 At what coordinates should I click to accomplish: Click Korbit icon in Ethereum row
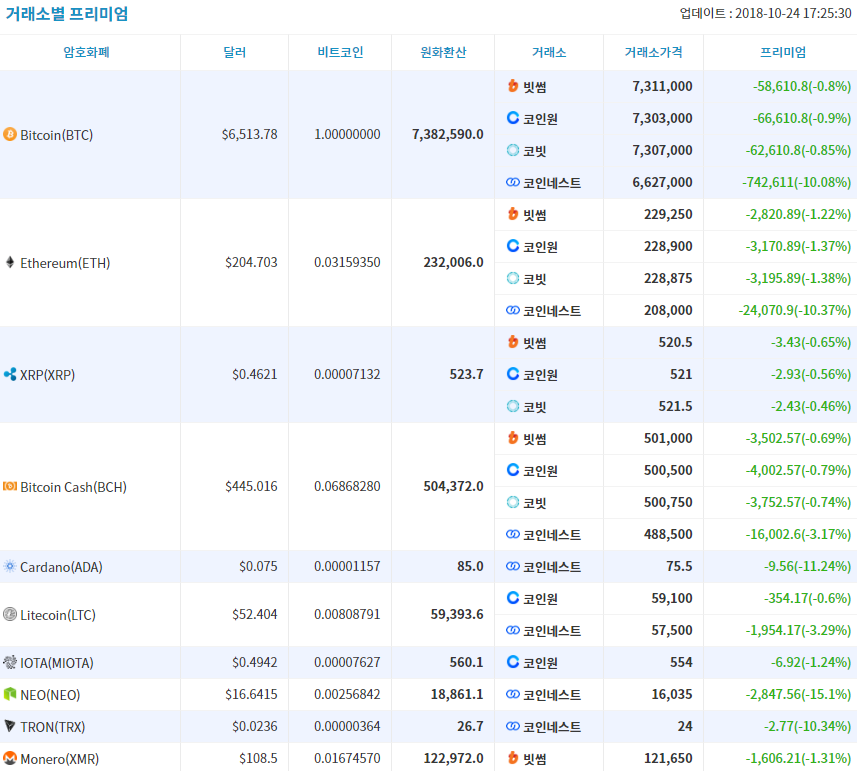[x=513, y=278]
